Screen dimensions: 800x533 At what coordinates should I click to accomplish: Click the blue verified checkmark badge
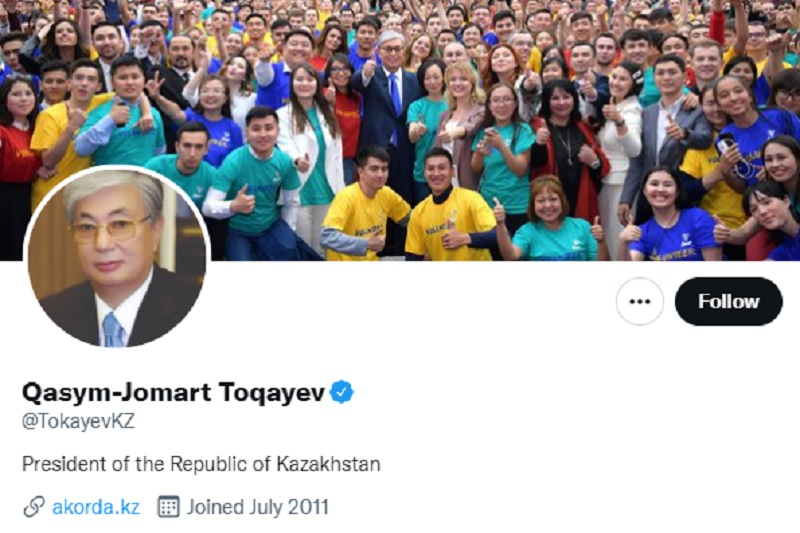[342, 392]
